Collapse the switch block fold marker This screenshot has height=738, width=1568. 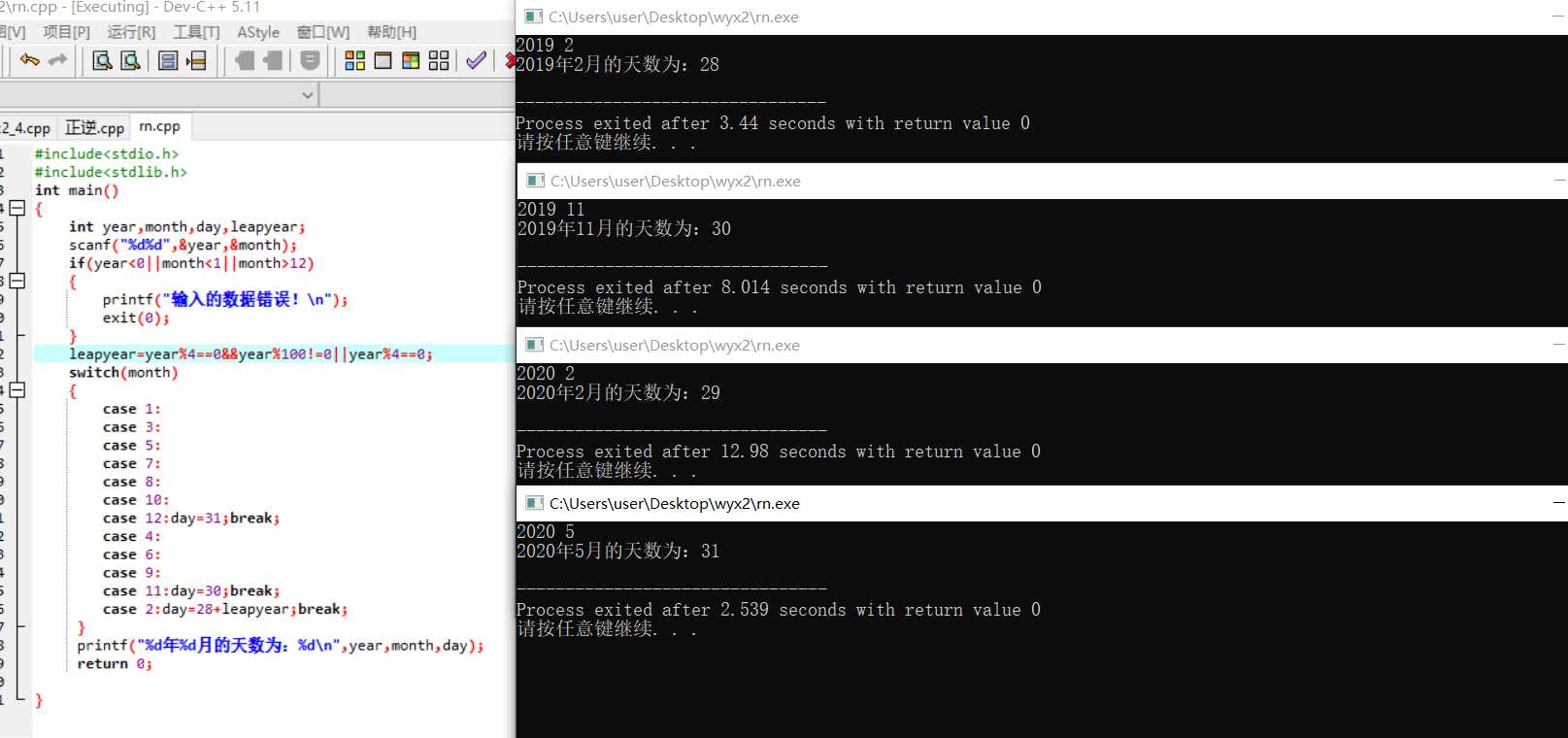pos(17,390)
